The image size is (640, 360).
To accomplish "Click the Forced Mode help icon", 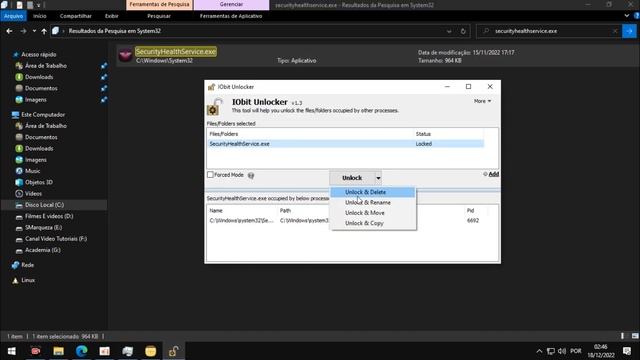I will pyautogui.click(x=251, y=176).
